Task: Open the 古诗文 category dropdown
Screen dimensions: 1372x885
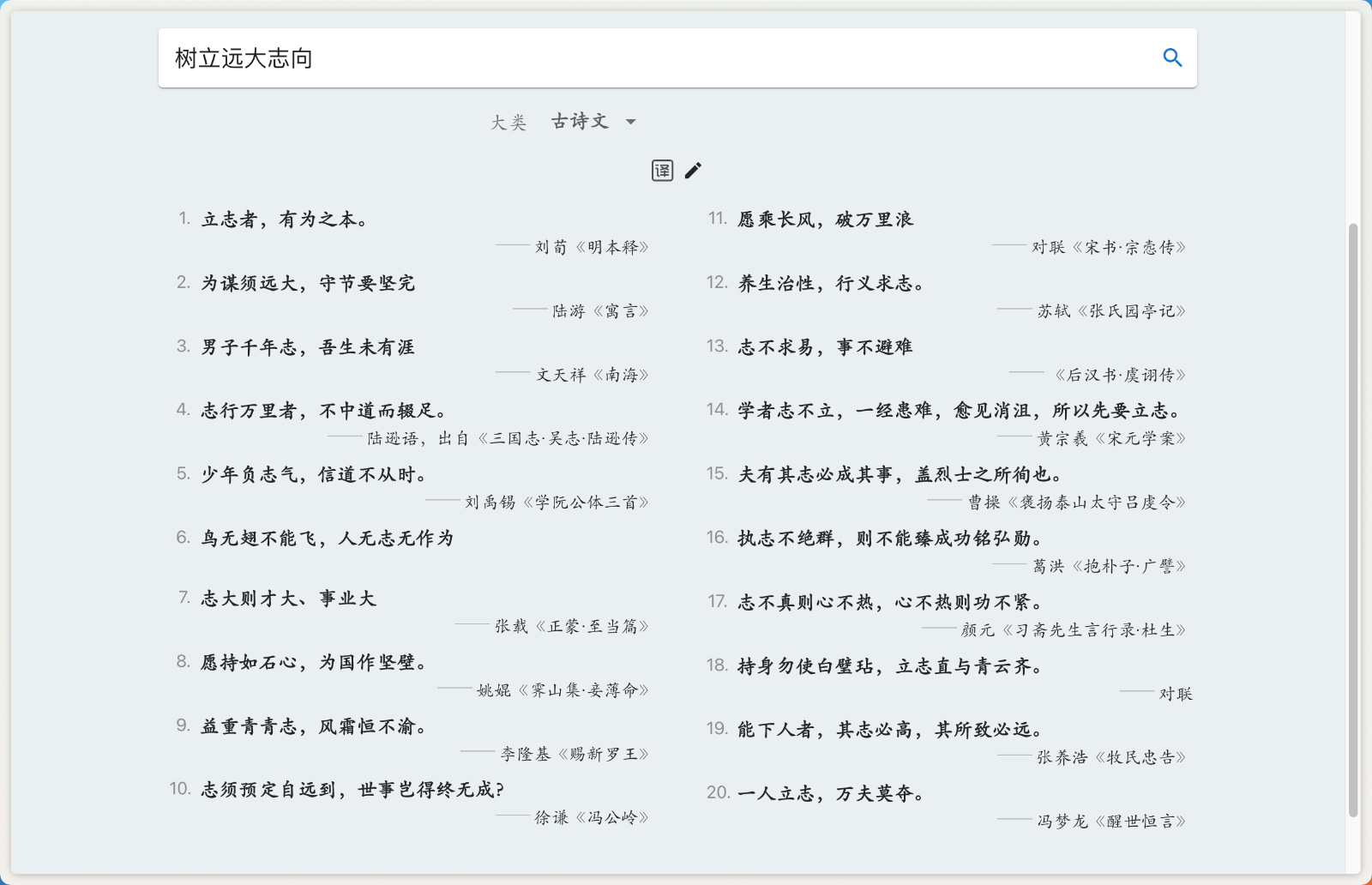Action: click(581, 122)
